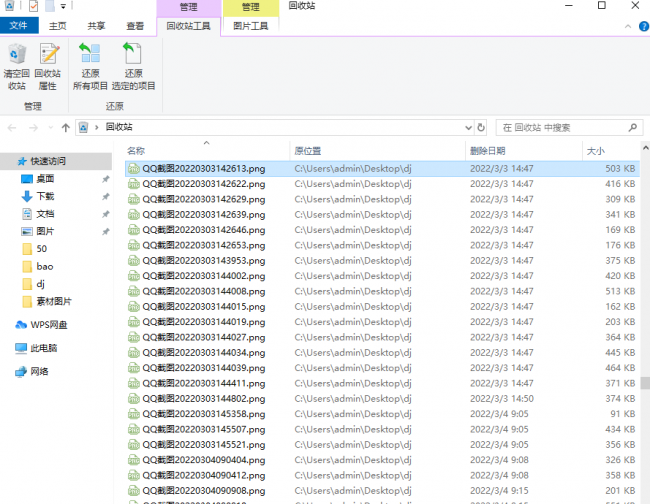Go up one folder level
This screenshot has height=504, width=650.
pos(65,128)
